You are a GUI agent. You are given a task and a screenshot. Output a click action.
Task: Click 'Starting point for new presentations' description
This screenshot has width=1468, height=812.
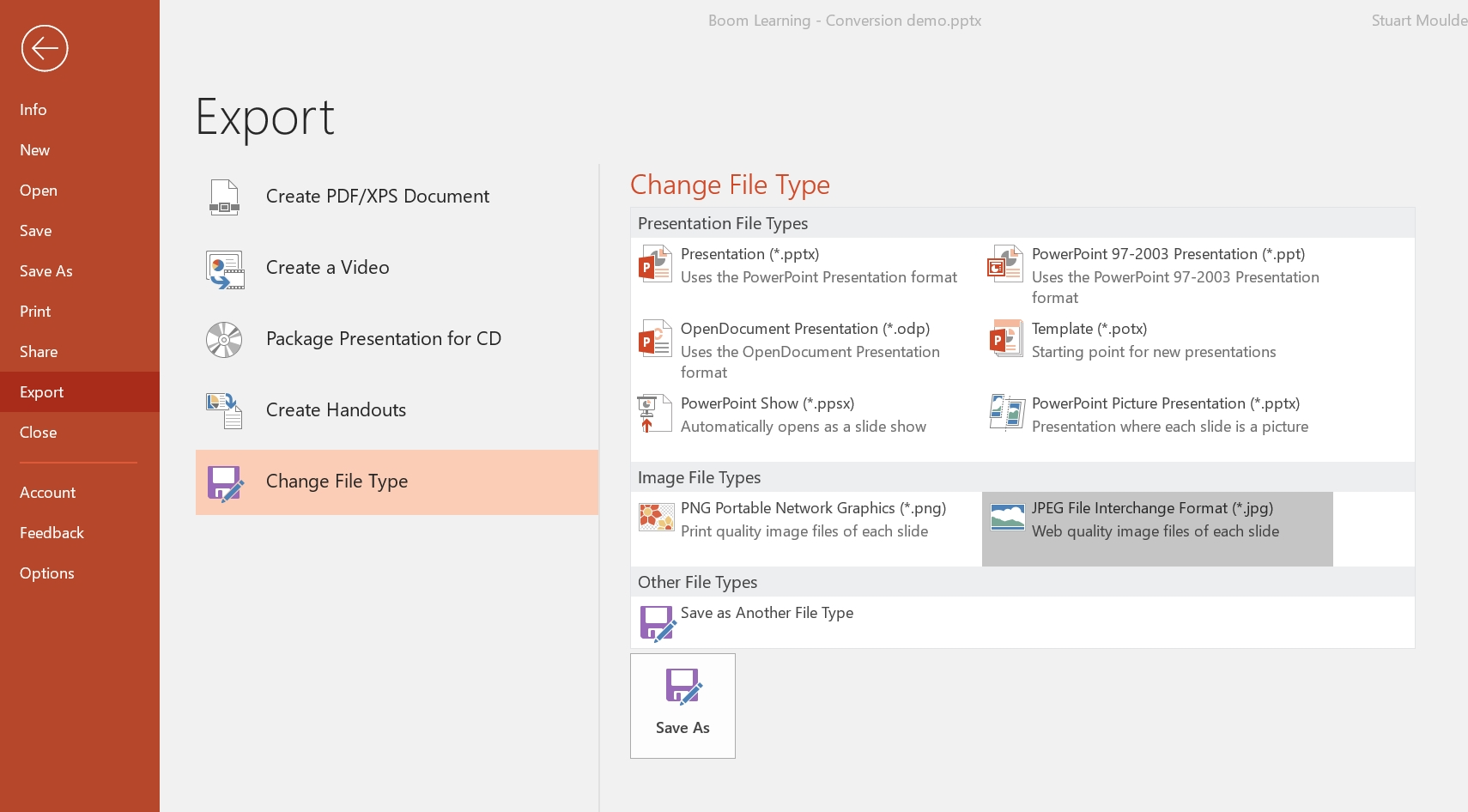[x=1154, y=352]
